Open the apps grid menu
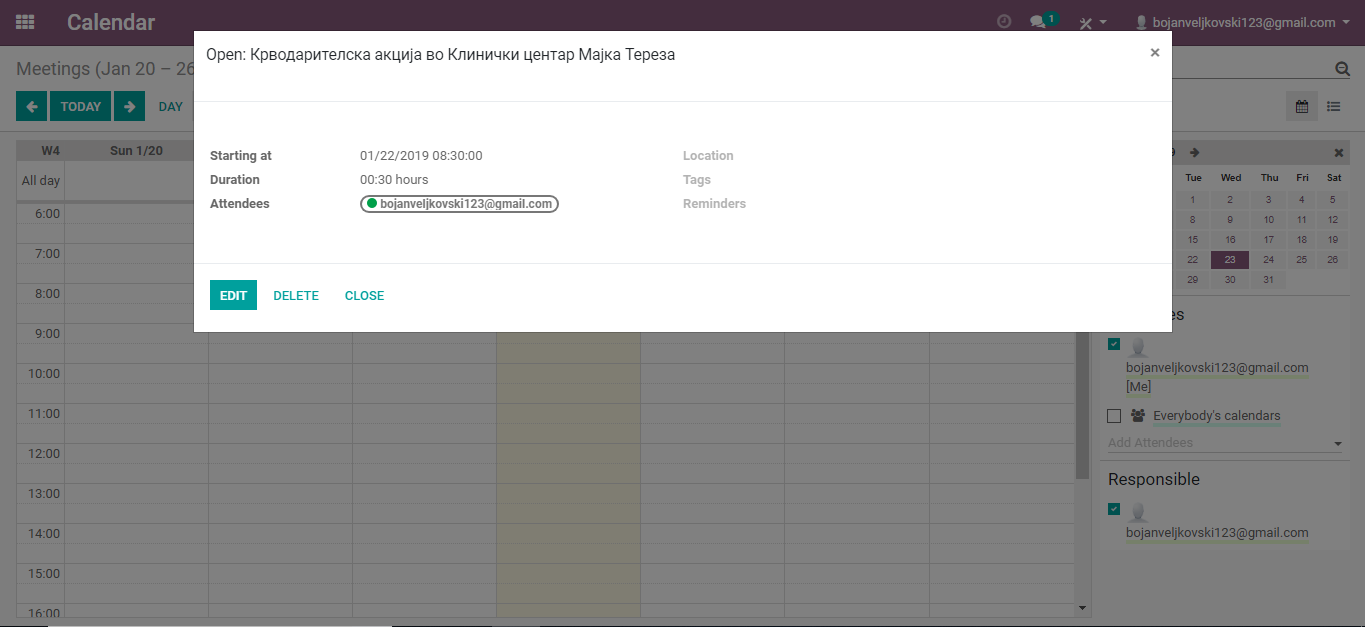The image size is (1365, 627). [x=25, y=22]
